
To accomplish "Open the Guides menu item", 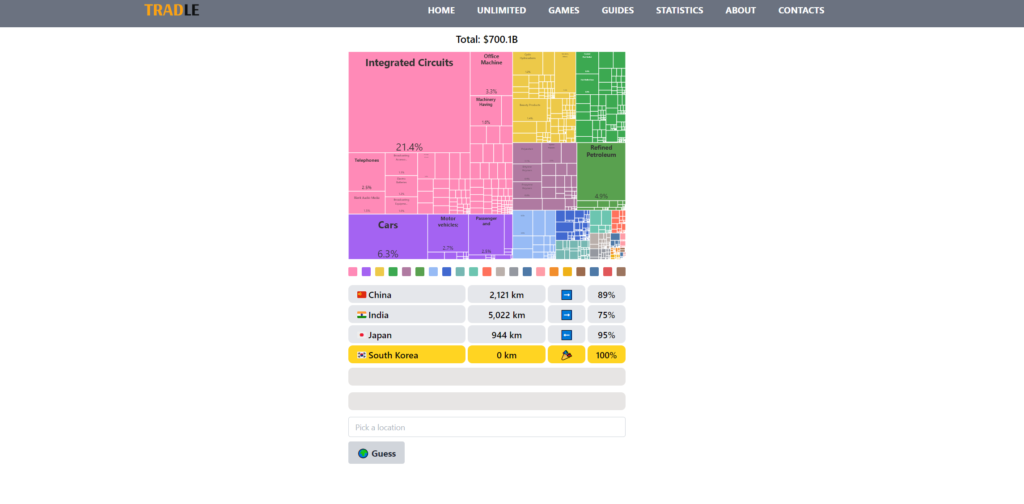I will tap(617, 11).
